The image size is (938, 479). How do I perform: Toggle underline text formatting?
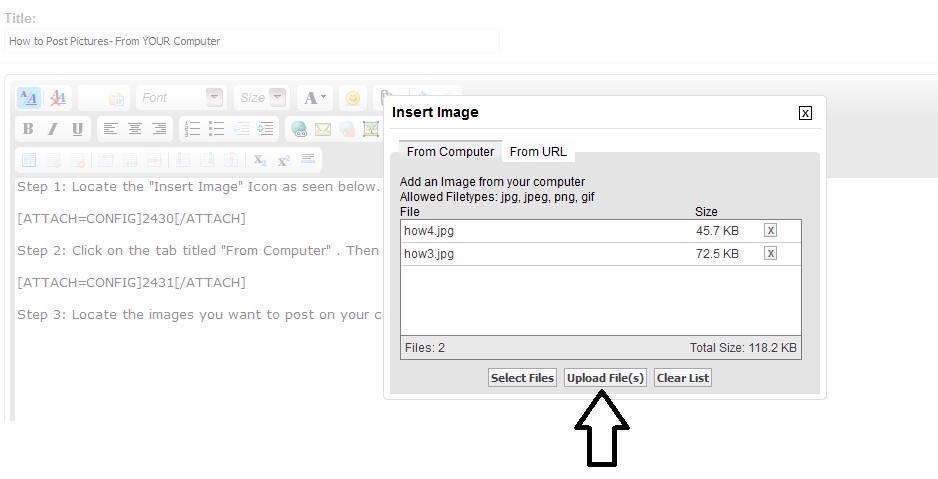[76, 129]
